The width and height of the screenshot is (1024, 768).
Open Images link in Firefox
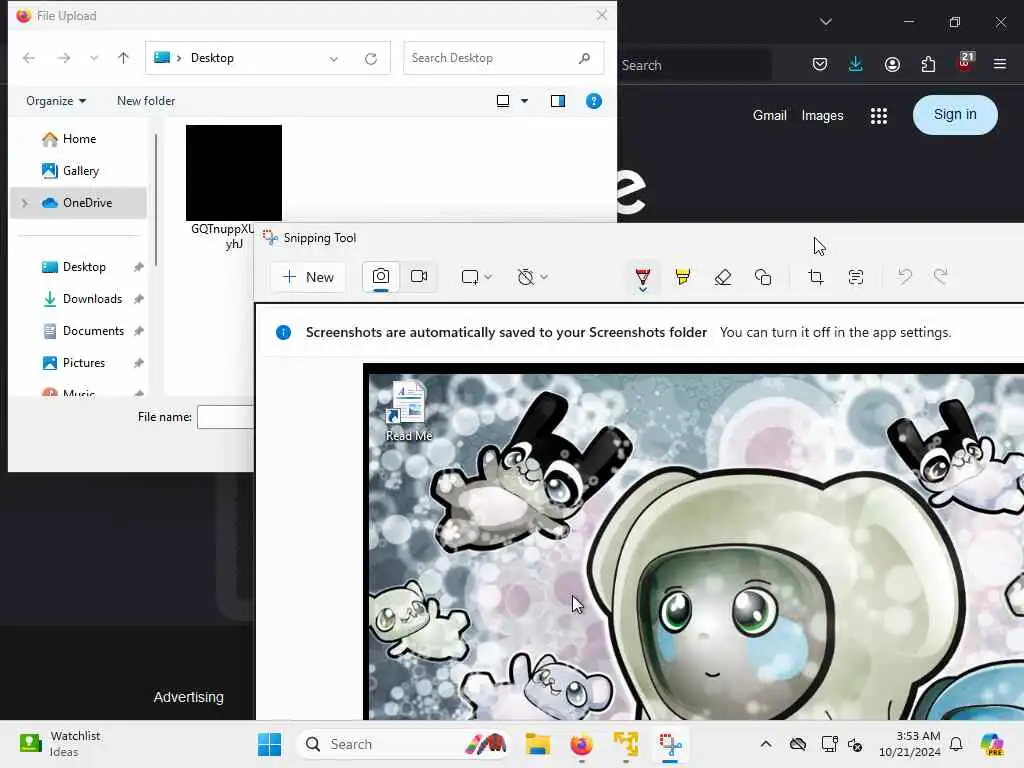(x=822, y=116)
